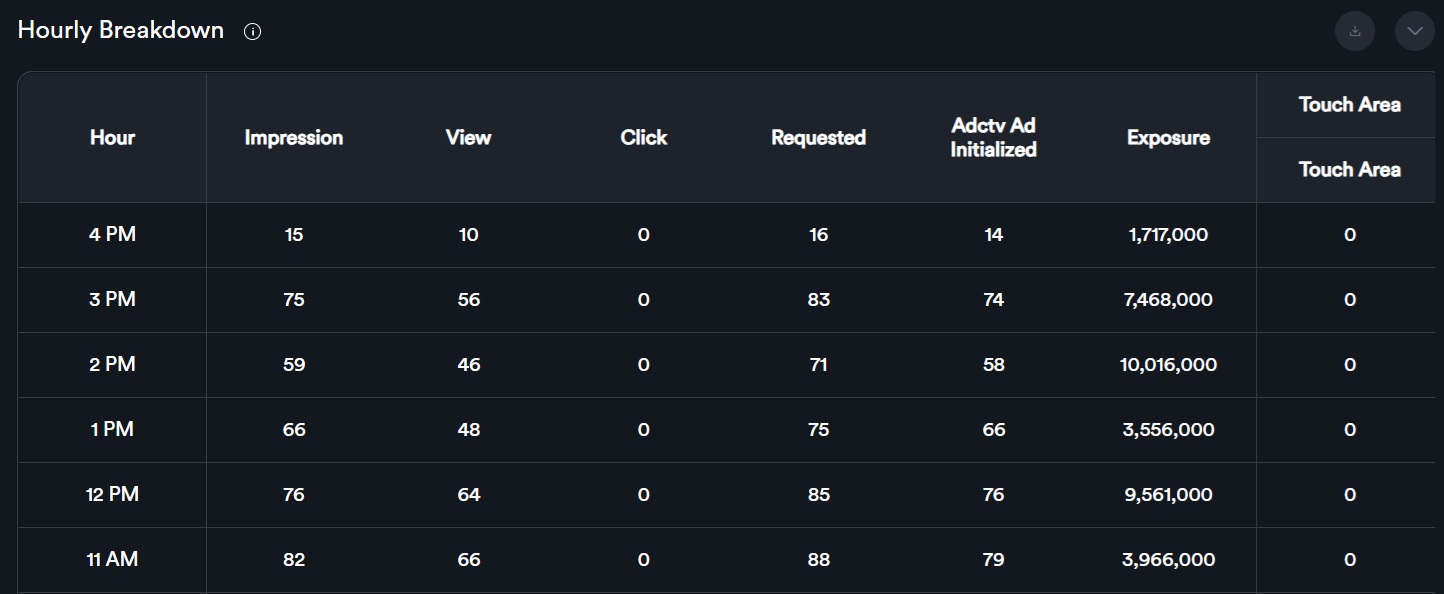
Task: Click the 10,016,000 exposure value
Action: (x=1168, y=365)
